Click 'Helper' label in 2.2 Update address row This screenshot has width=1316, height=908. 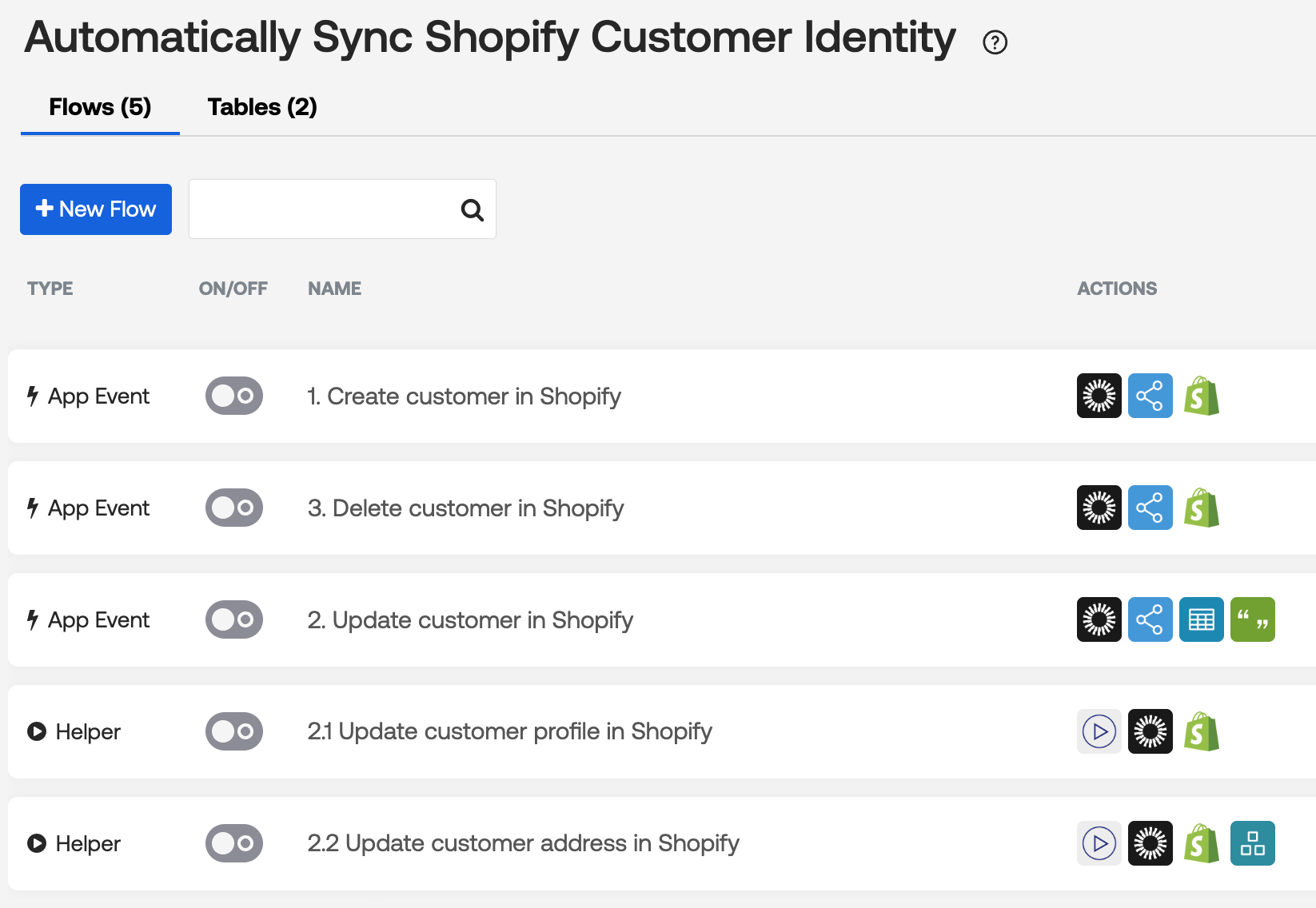(88, 843)
